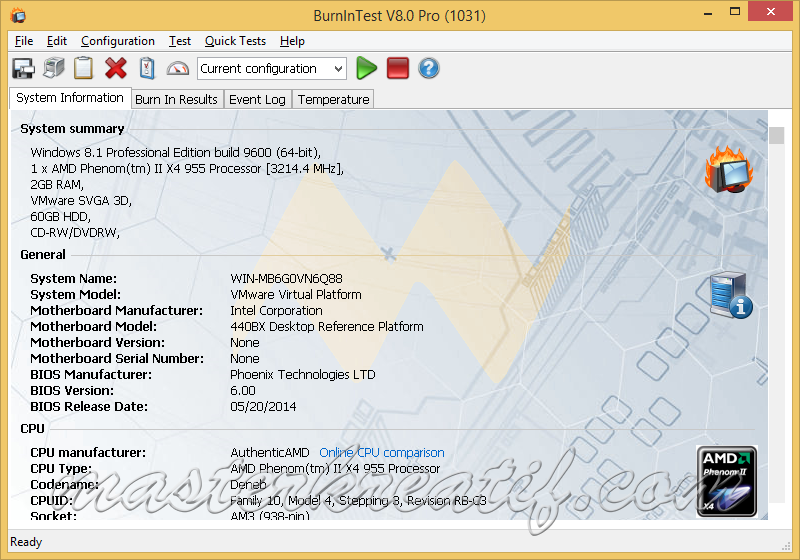This screenshot has height=560, width=800.
Task: Switch to the Event Log tab
Action: click(257, 99)
